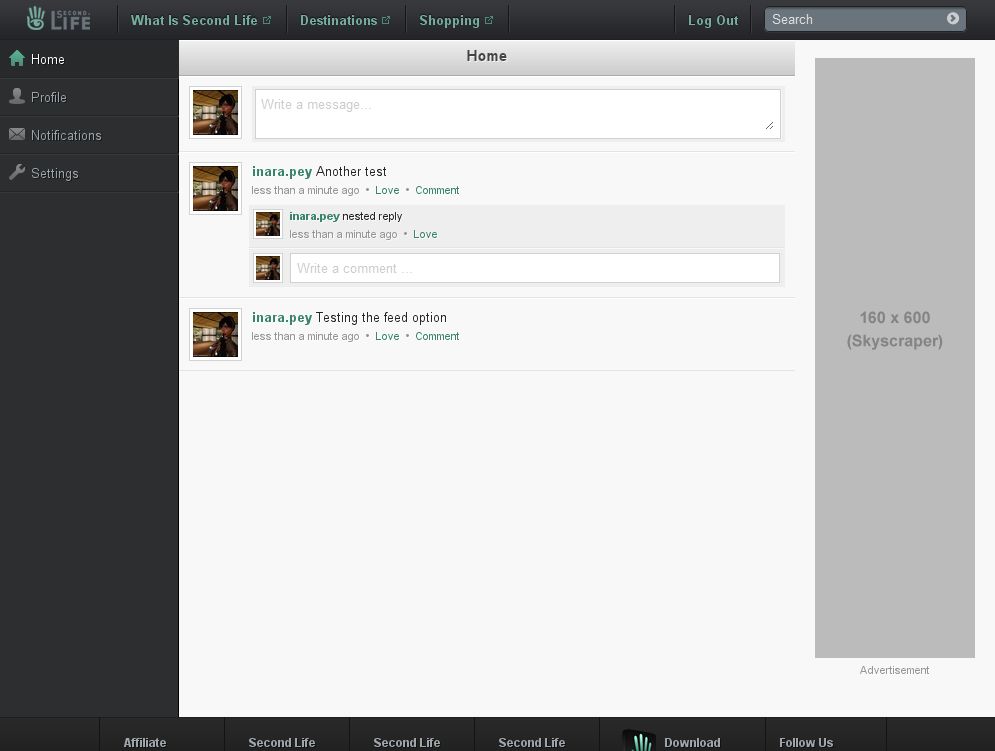Click the Log Out link
The height and width of the screenshot is (751, 995).
pyautogui.click(x=713, y=20)
